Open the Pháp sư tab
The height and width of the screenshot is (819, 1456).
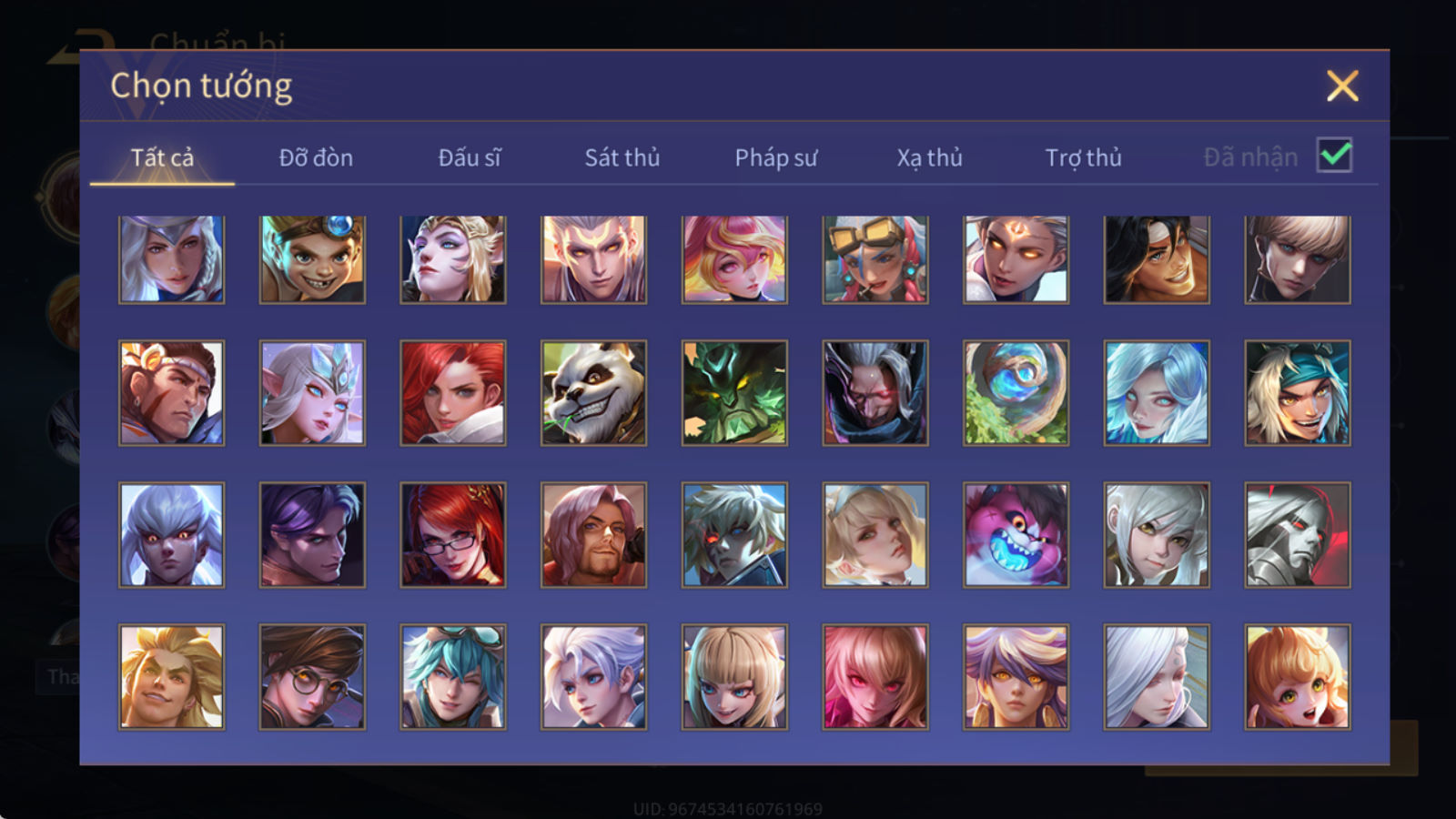776,157
